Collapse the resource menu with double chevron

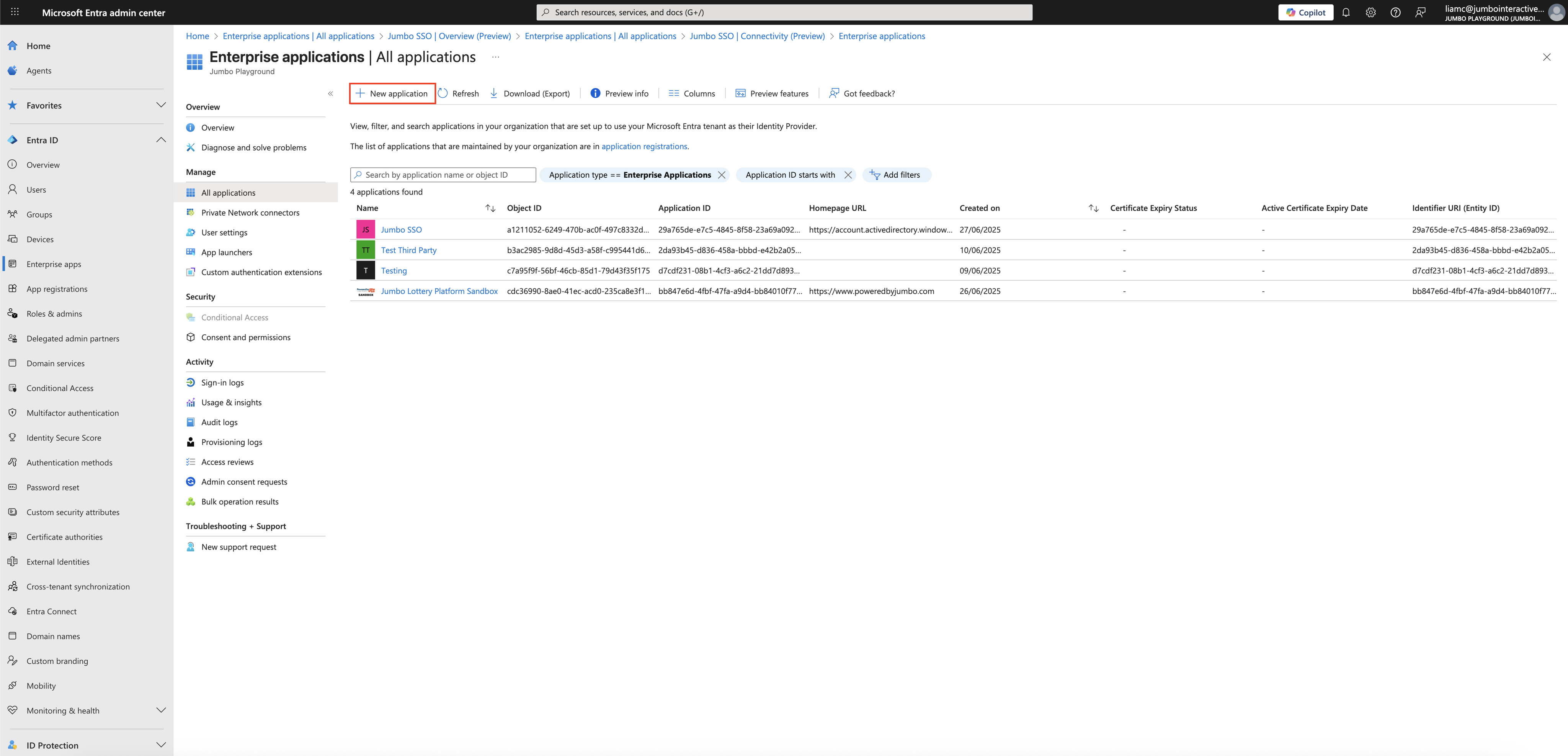(330, 93)
